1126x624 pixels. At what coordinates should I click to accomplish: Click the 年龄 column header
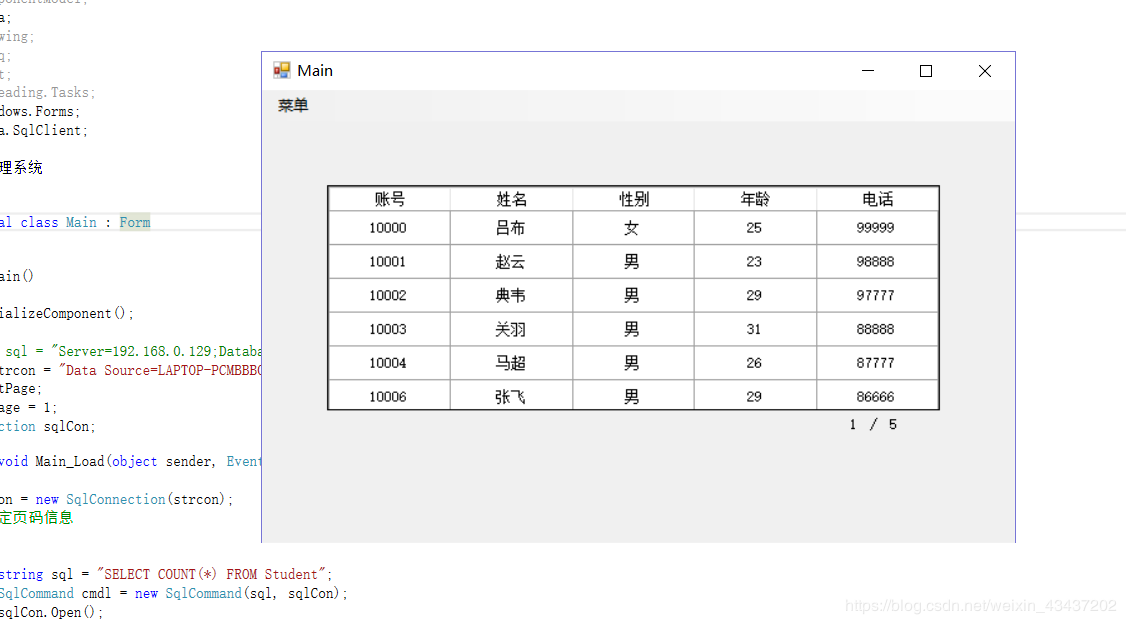(755, 199)
